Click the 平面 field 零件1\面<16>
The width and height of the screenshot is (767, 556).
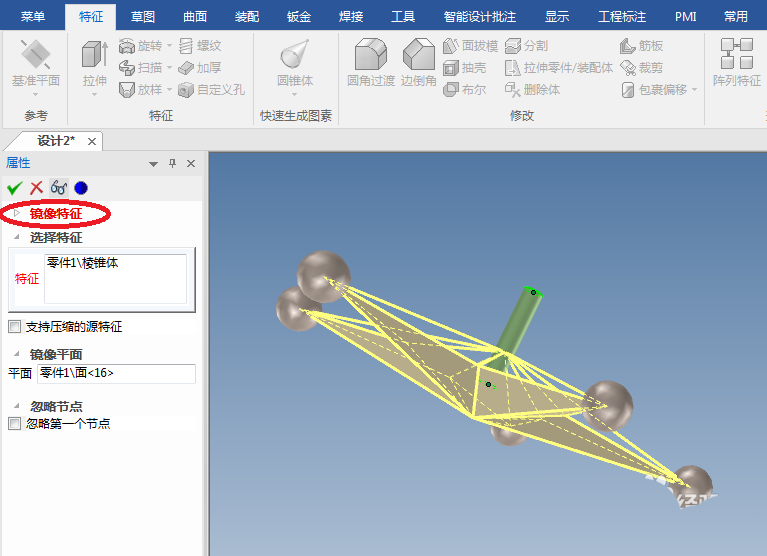tap(116, 373)
